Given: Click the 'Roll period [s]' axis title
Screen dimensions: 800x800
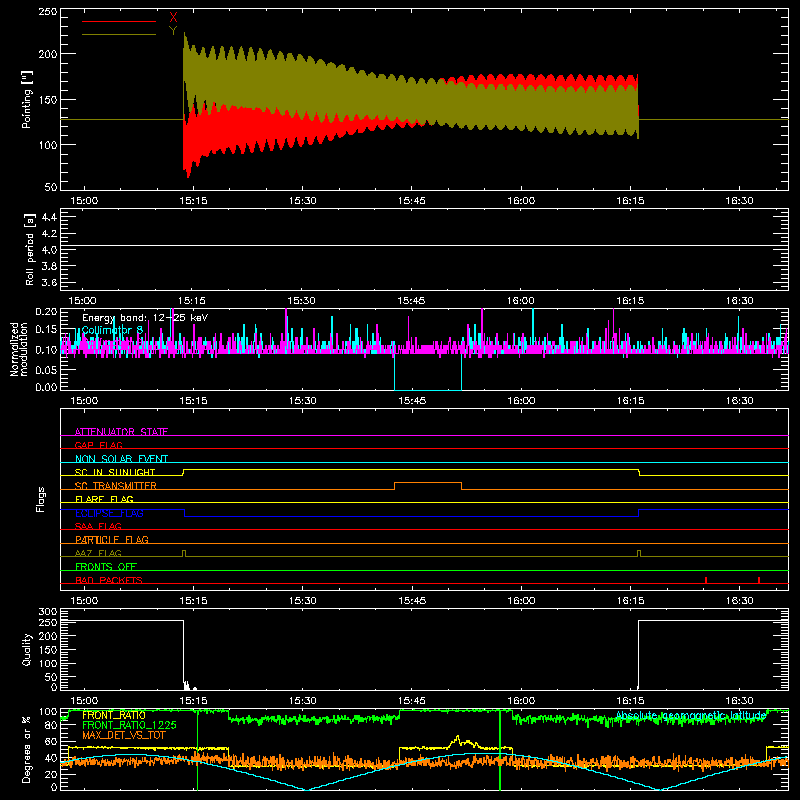Looking at the screenshot, I should coord(29,249).
